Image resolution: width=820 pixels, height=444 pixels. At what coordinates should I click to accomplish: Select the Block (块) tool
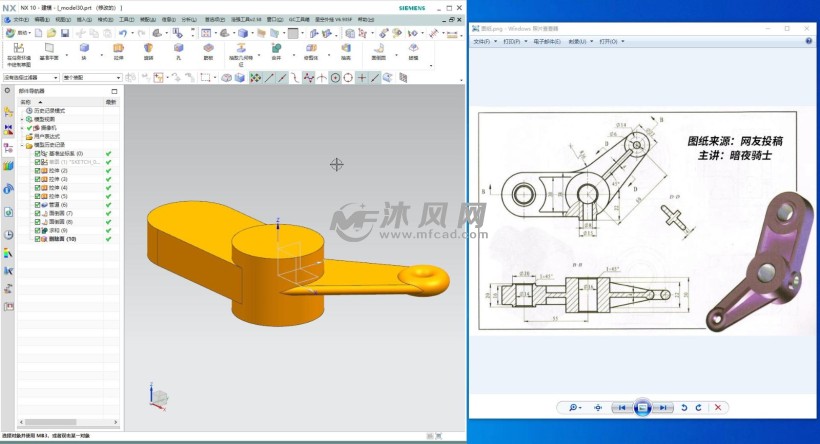(84, 52)
